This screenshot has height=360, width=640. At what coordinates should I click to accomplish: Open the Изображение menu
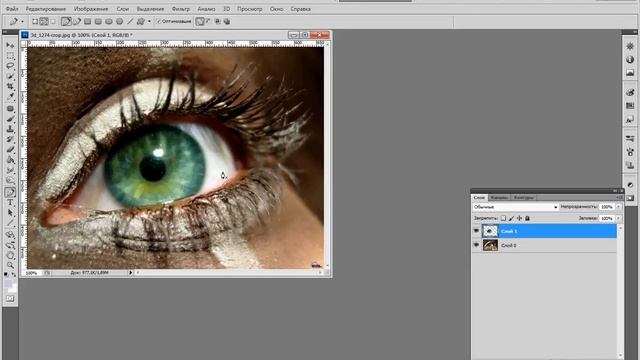pos(91,9)
